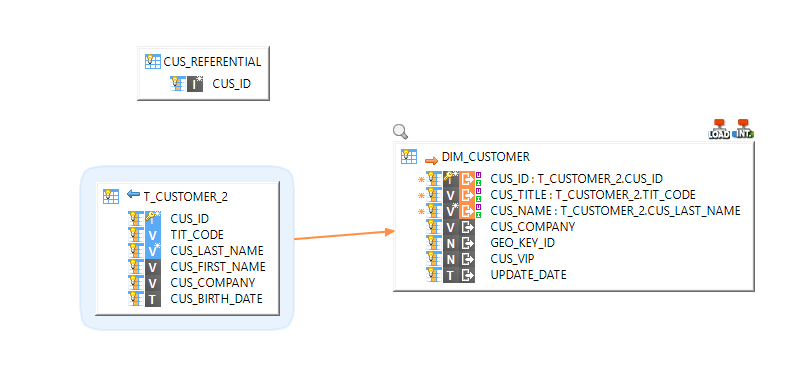Click the T type icon of CUS_BIRTH_DATE

[x=153, y=299]
